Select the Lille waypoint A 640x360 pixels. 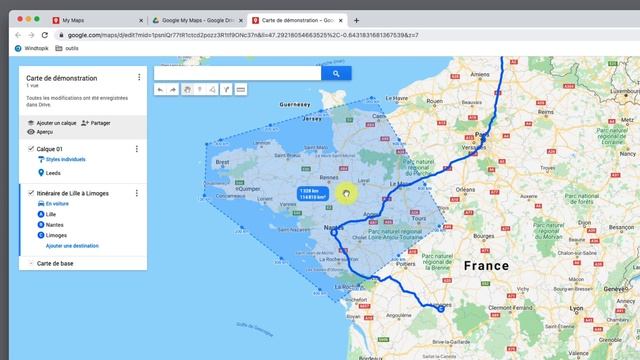click(x=51, y=214)
